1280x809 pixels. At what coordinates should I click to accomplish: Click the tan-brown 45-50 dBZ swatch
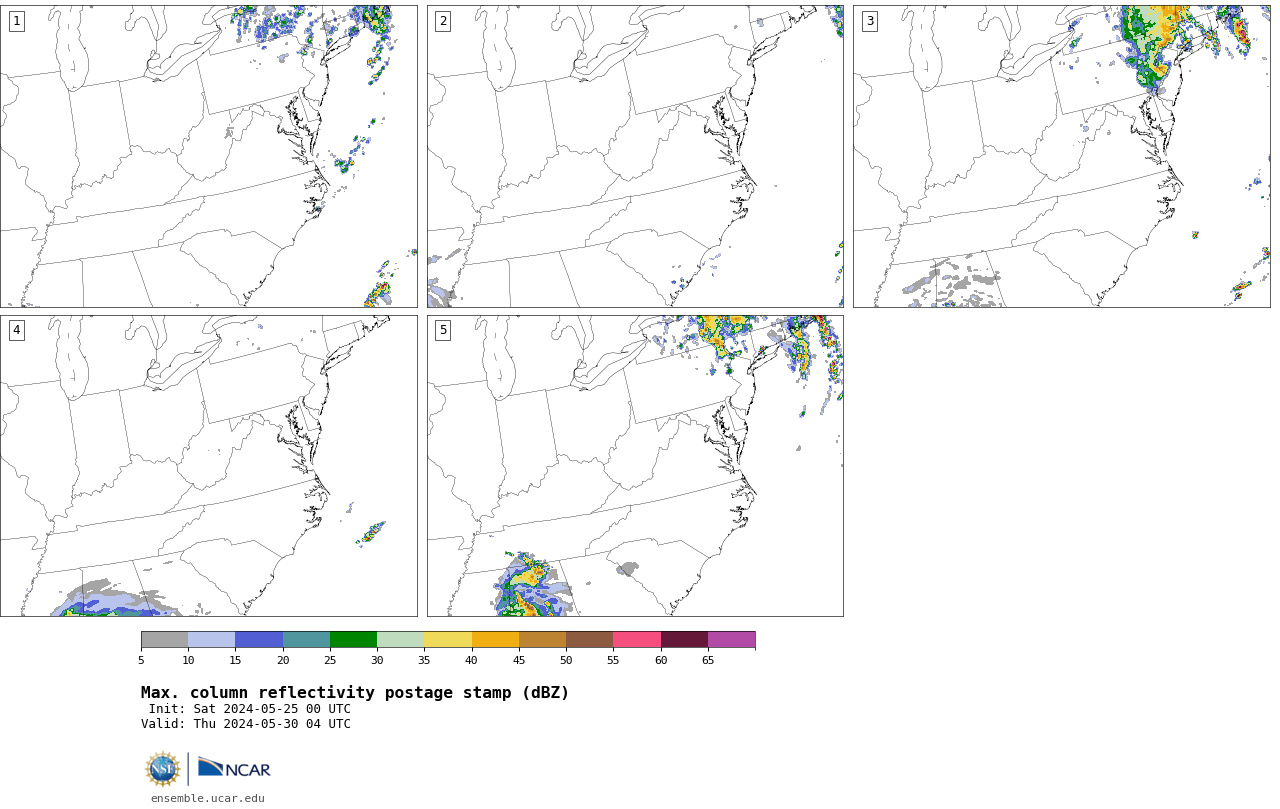(542, 640)
